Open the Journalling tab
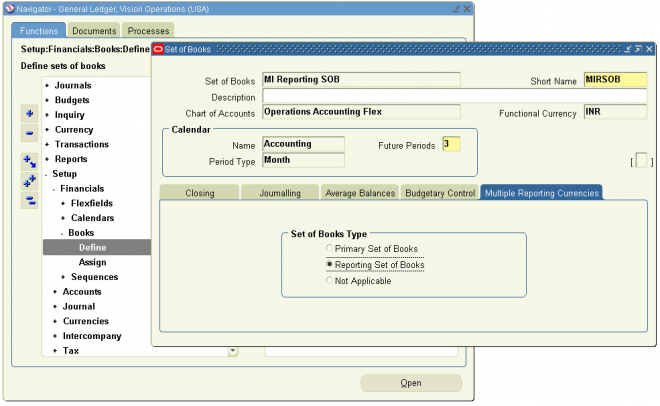660x406 pixels. pyautogui.click(x=280, y=193)
